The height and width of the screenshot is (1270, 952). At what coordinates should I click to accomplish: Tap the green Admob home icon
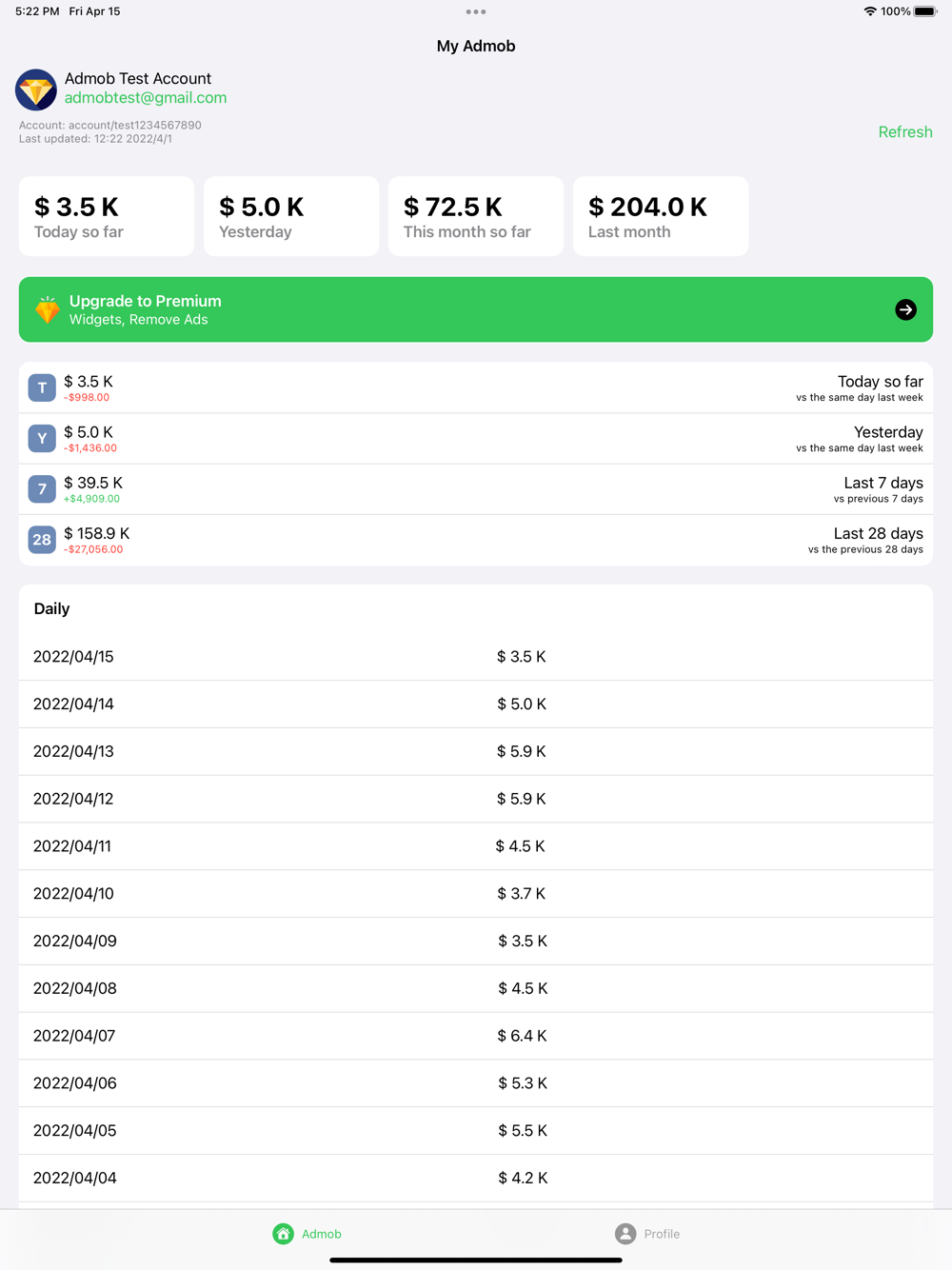tap(283, 1234)
